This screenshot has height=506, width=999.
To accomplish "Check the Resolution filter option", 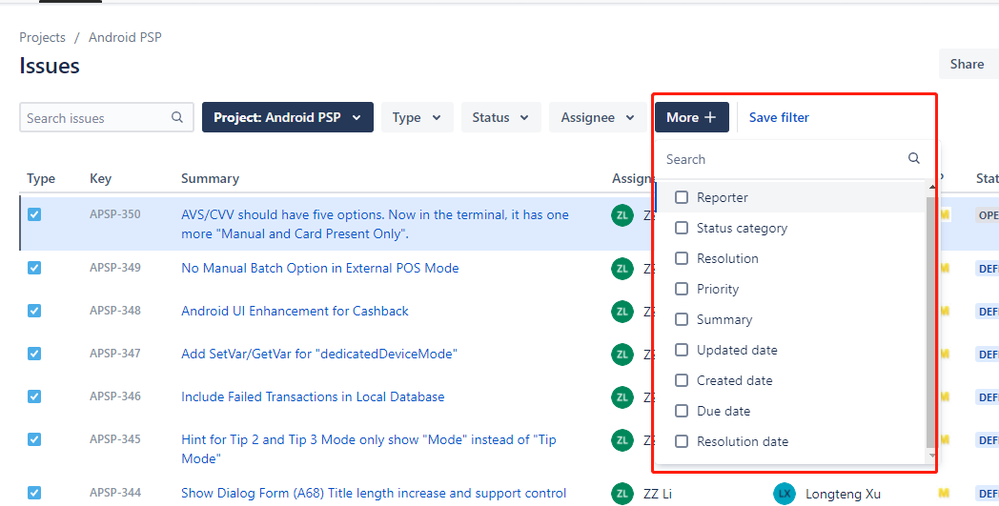I will 682,258.
